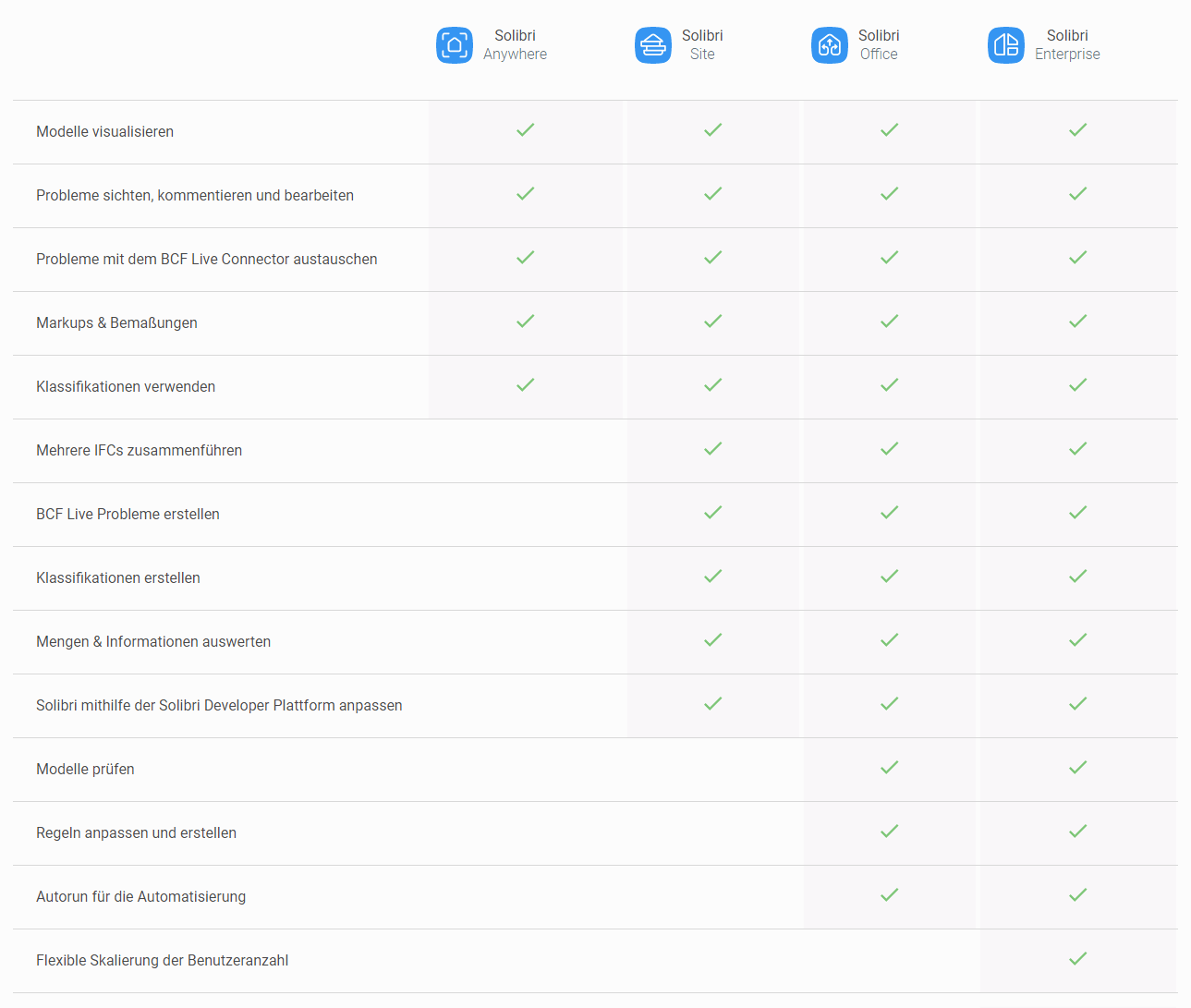Click the Office checkmark for Probleme sichten row

[x=890, y=194]
